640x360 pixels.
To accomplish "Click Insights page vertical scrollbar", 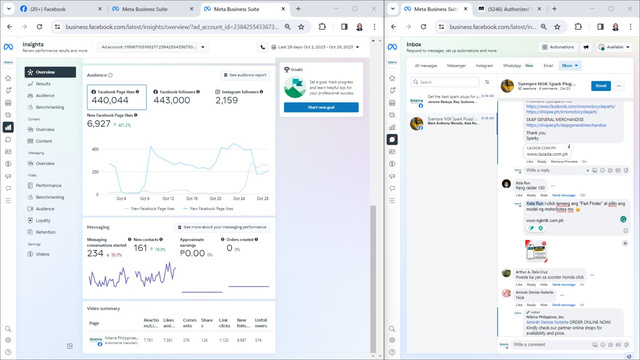I will click(373, 278).
